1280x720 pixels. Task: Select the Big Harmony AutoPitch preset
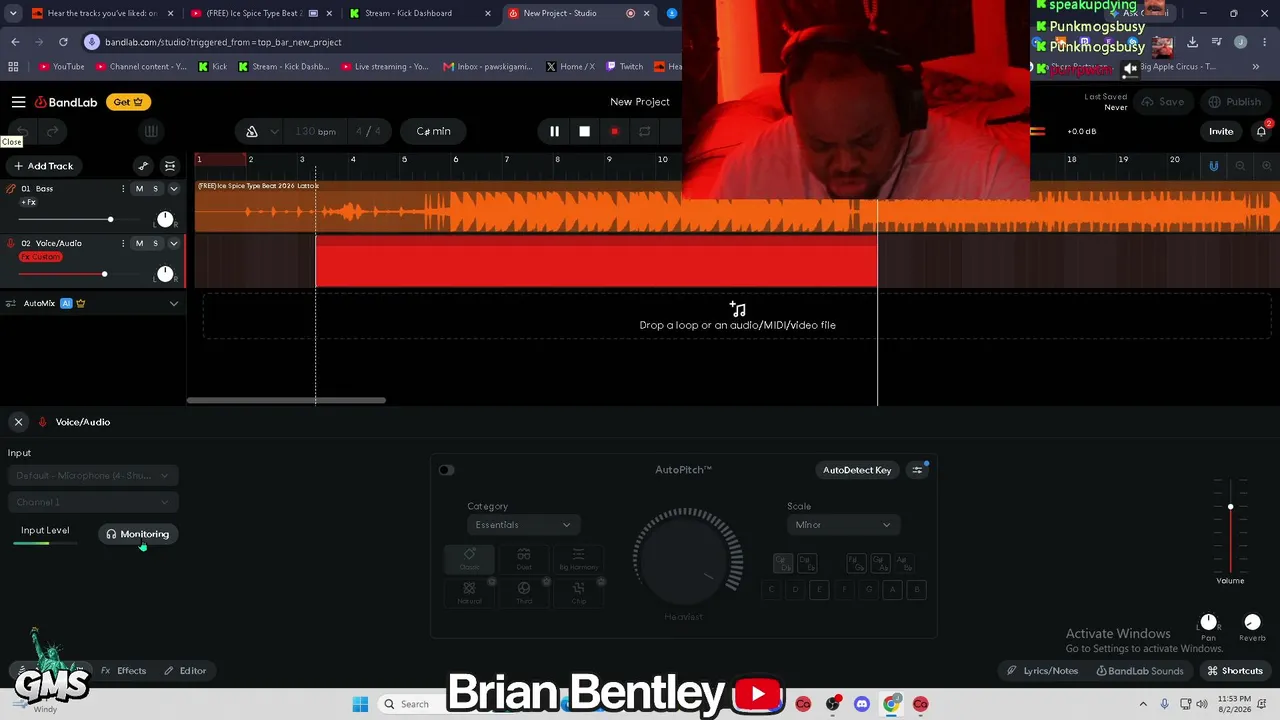(x=578, y=559)
